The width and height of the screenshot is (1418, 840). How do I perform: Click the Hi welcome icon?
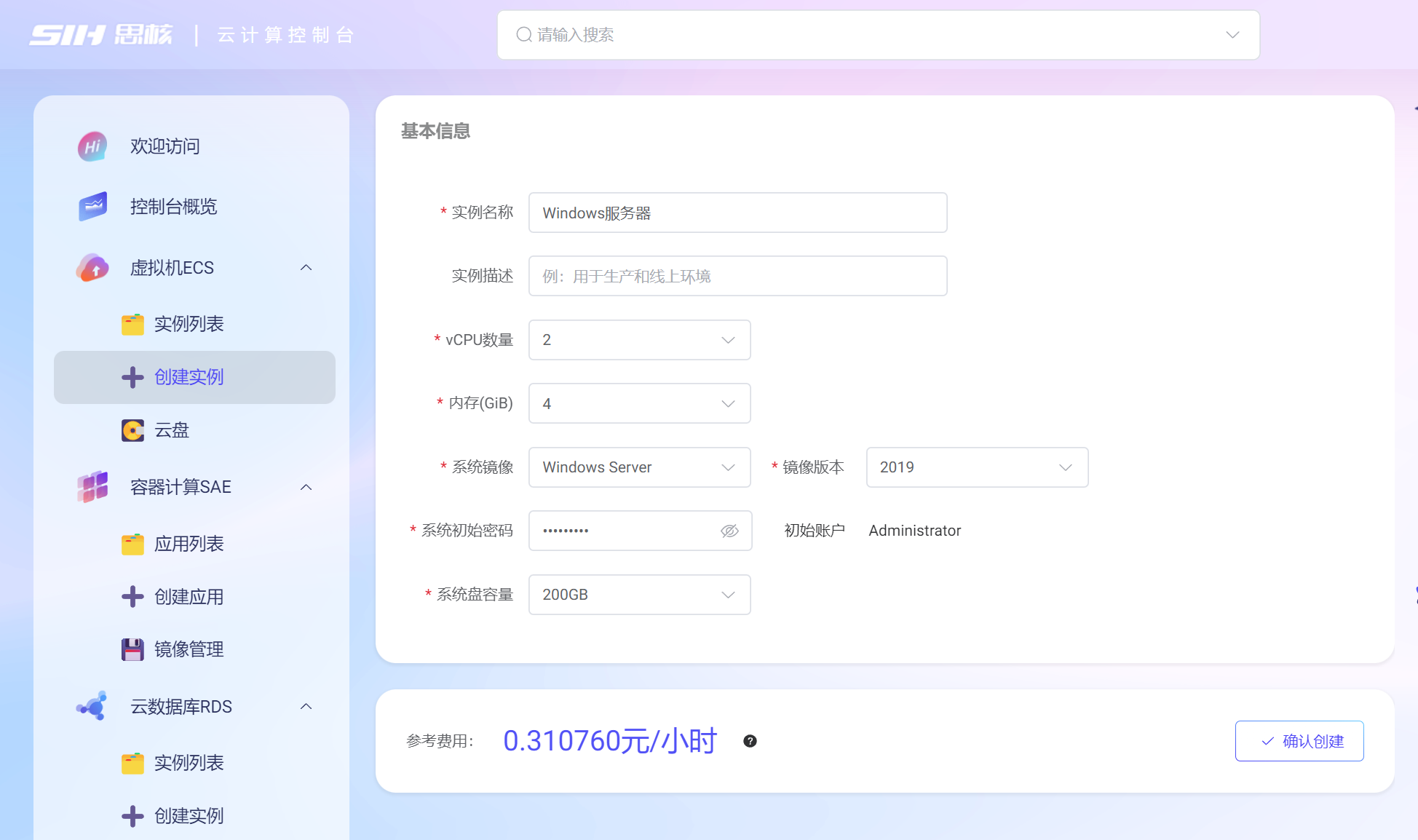point(92,146)
